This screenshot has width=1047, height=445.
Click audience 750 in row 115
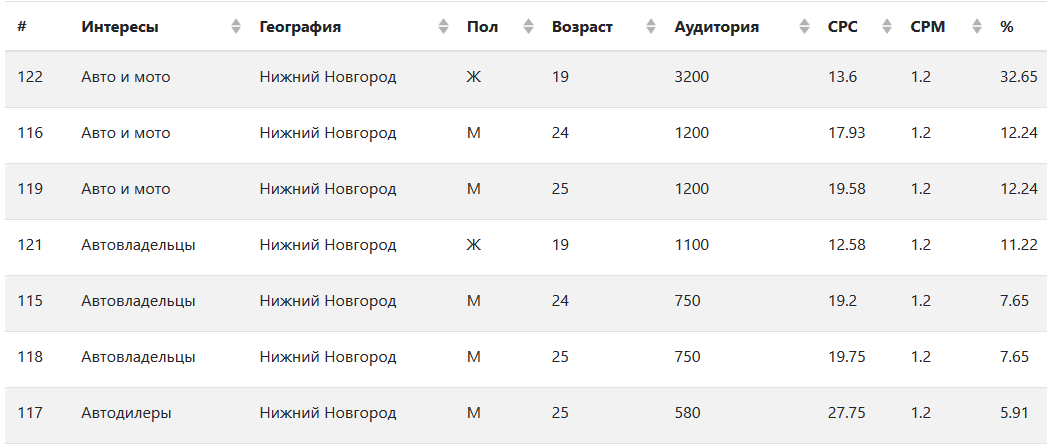[x=688, y=301]
